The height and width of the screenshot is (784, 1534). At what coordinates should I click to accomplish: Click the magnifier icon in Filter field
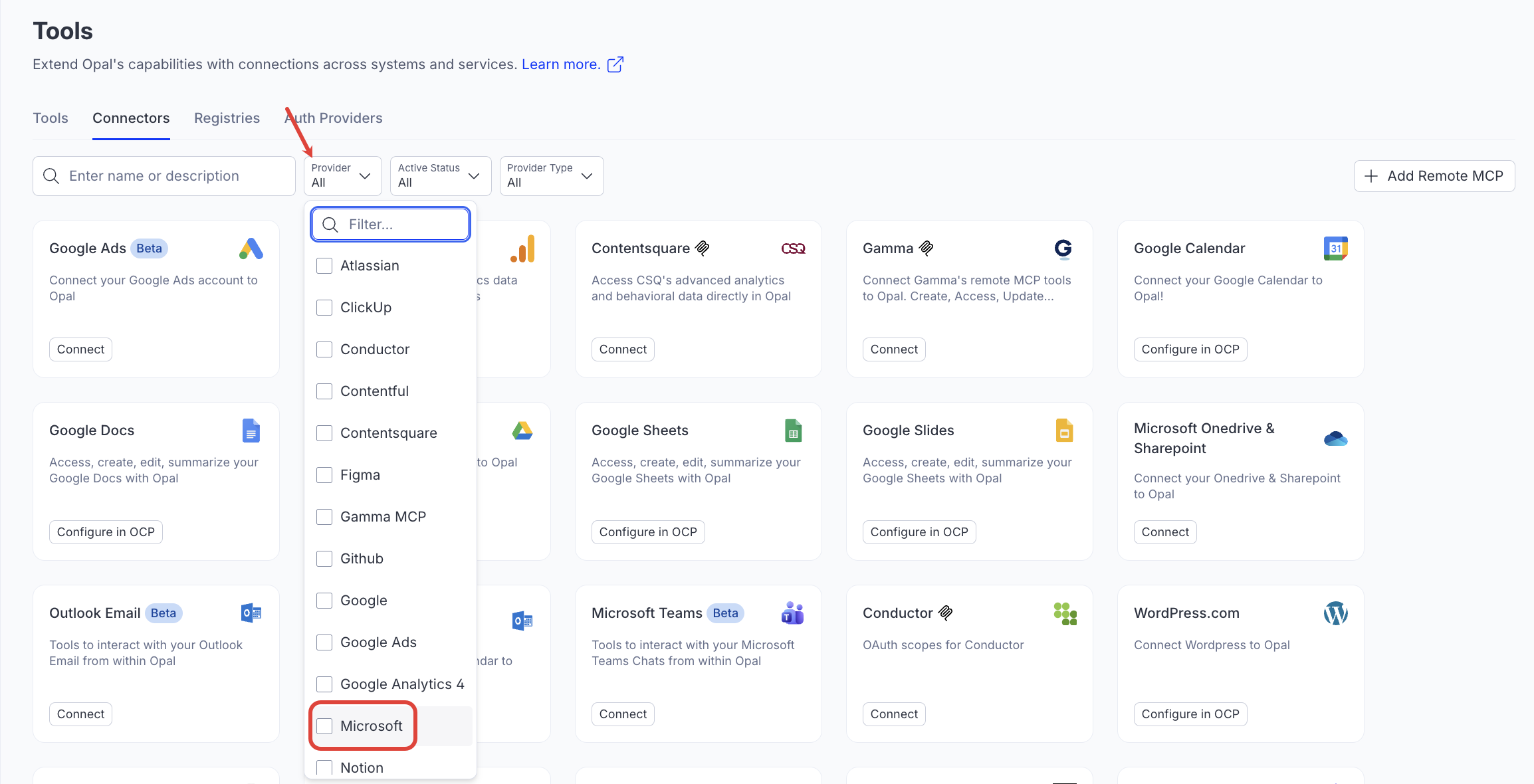330,225
